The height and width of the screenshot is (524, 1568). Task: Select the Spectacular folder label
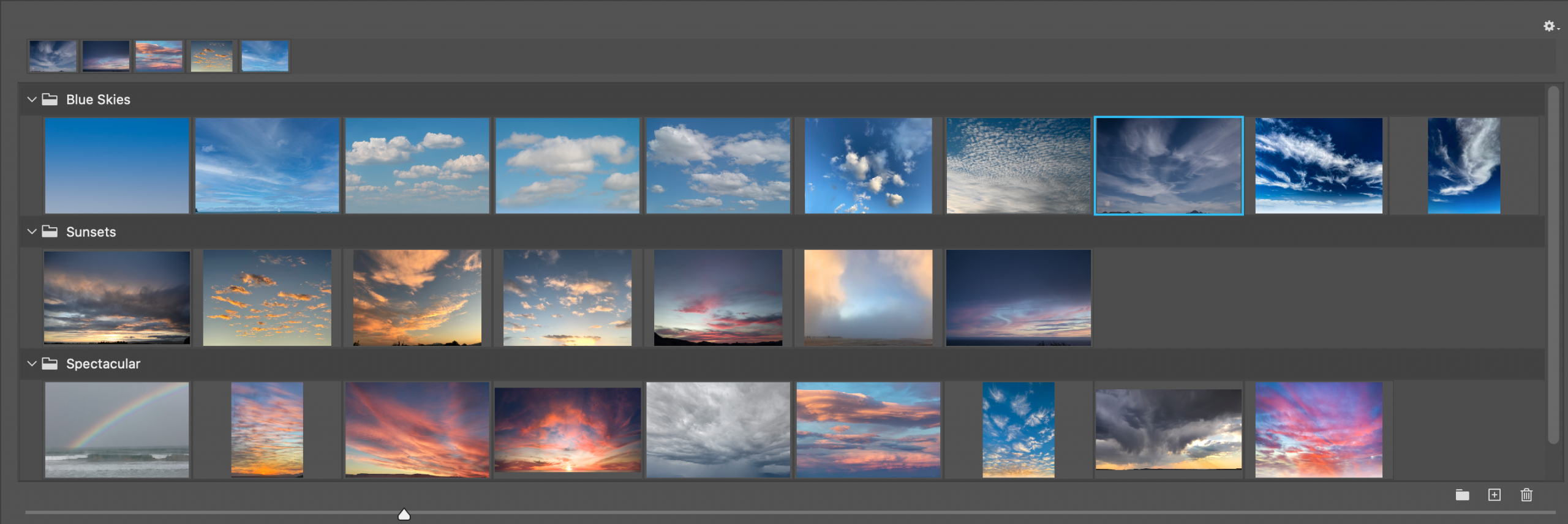click(x=103, y=364)
